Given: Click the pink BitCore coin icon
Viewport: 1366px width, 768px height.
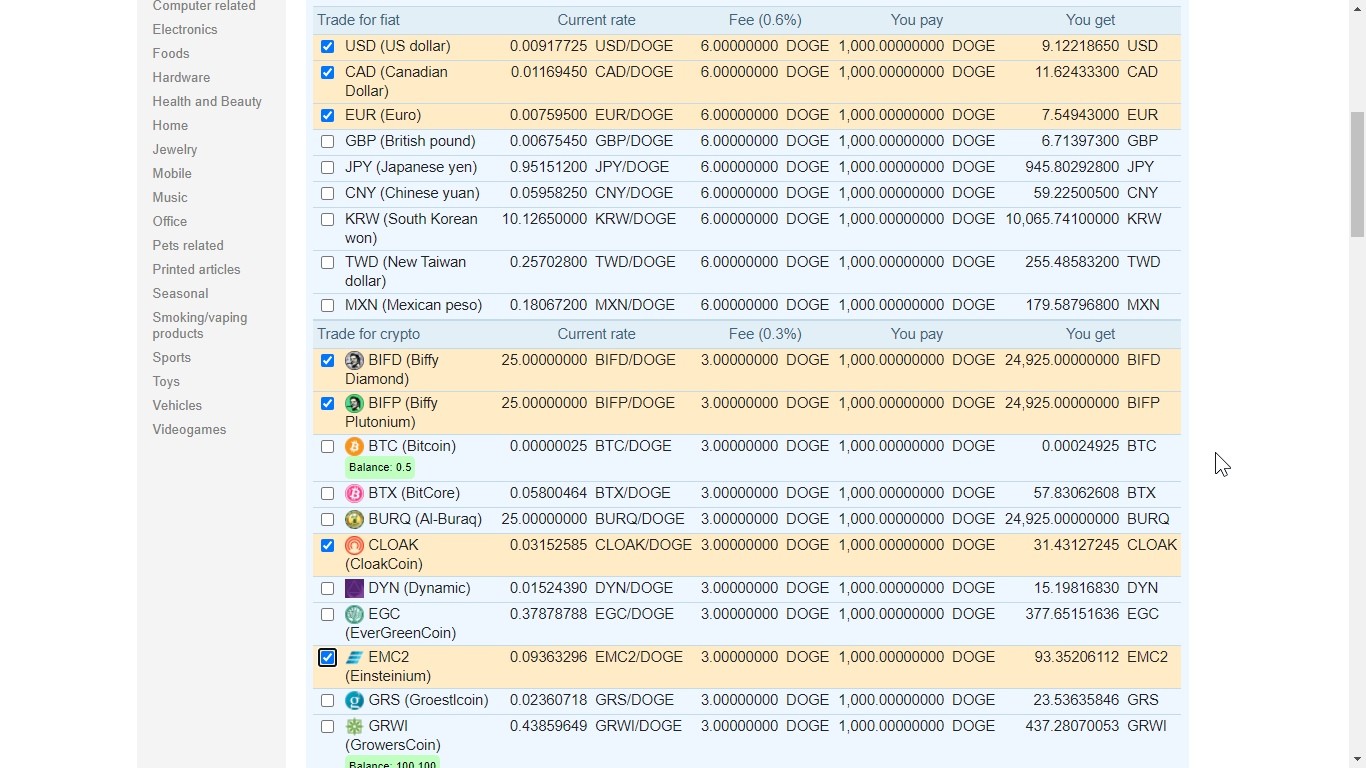Looking at the screenshot, I should coord(354,494).
